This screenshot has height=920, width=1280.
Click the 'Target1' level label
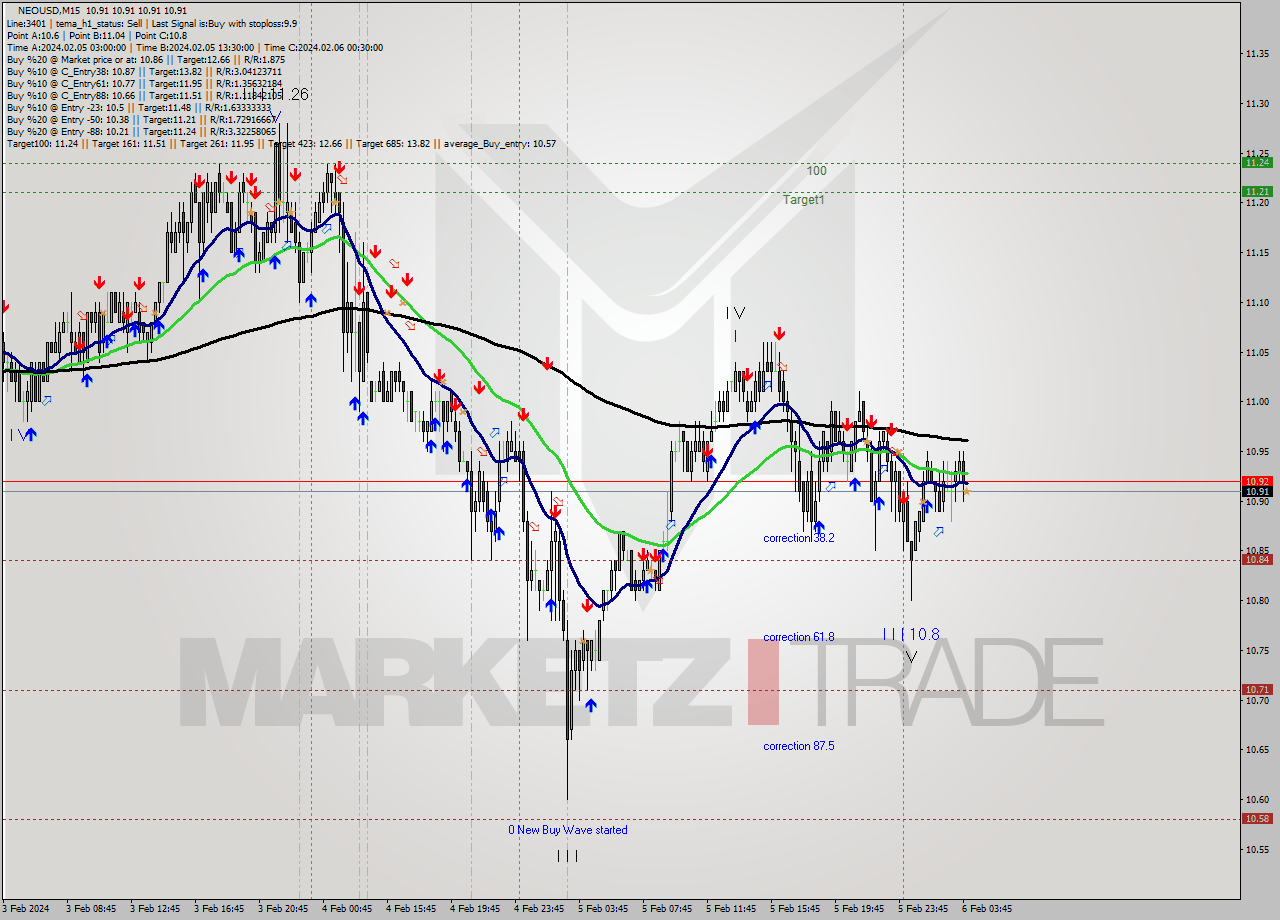click(x=804, y=200)
